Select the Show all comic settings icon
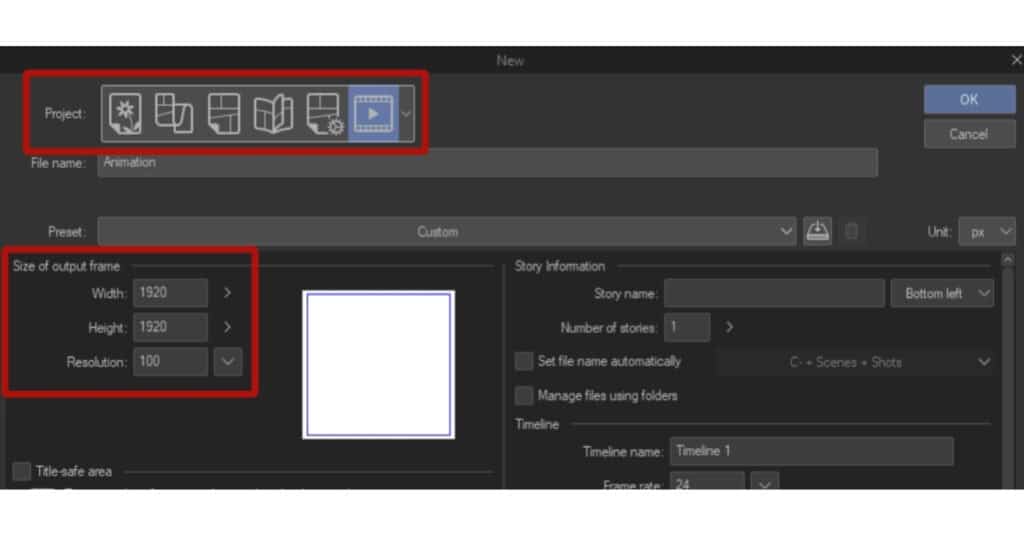 [324, 114]
